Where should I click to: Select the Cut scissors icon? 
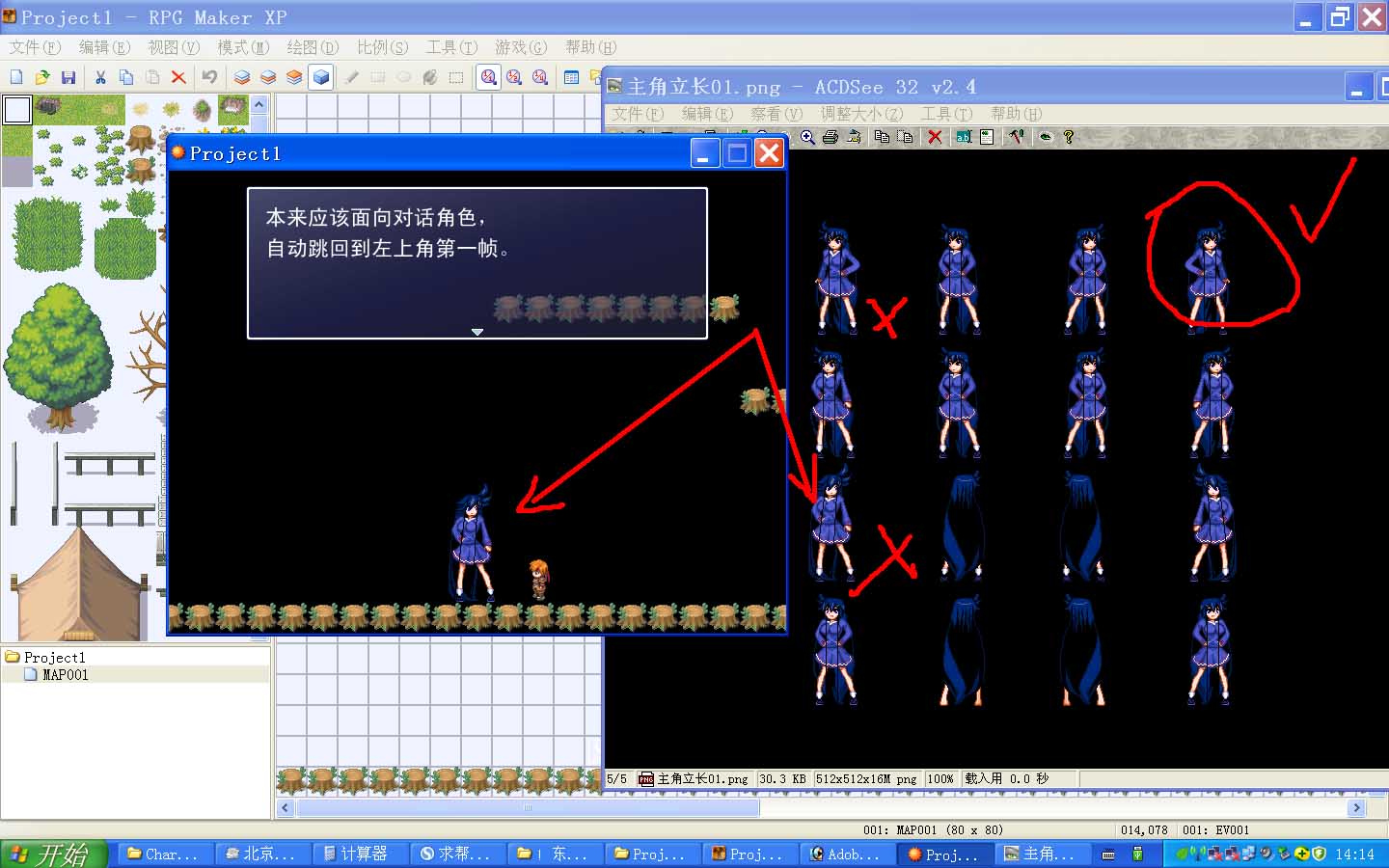click(100, 77)
